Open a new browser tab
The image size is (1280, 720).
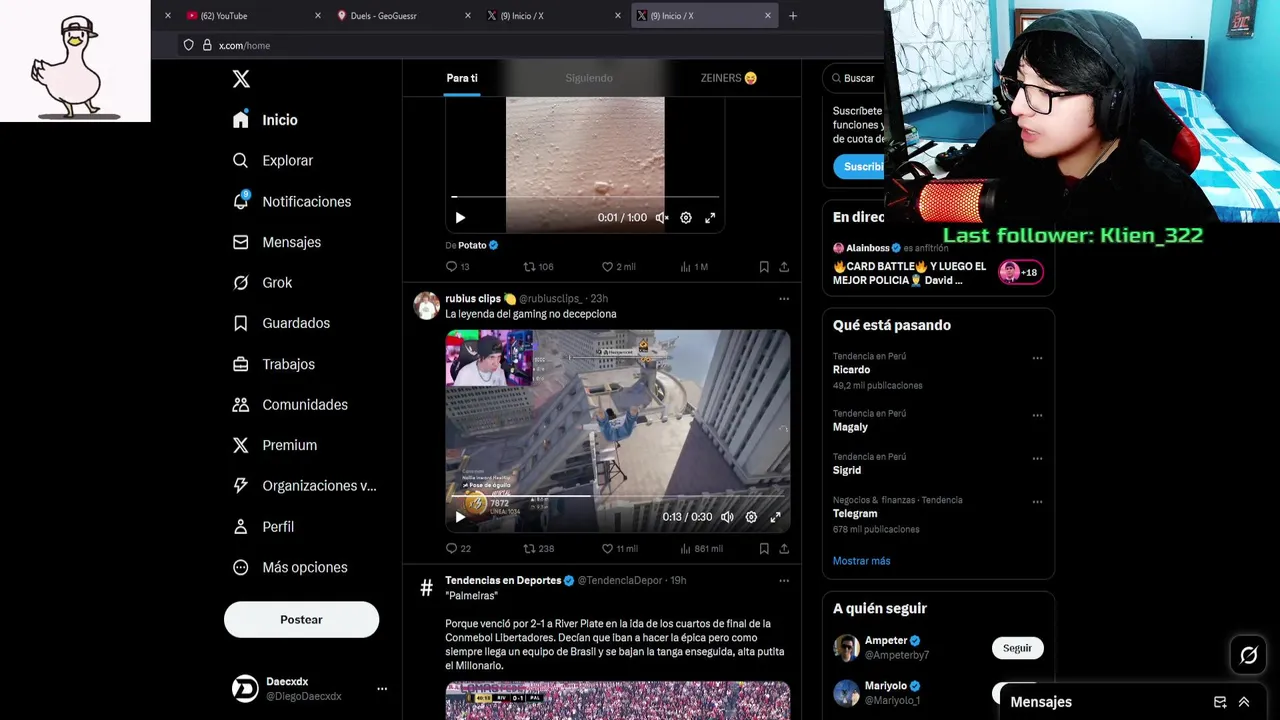[793, 16]
